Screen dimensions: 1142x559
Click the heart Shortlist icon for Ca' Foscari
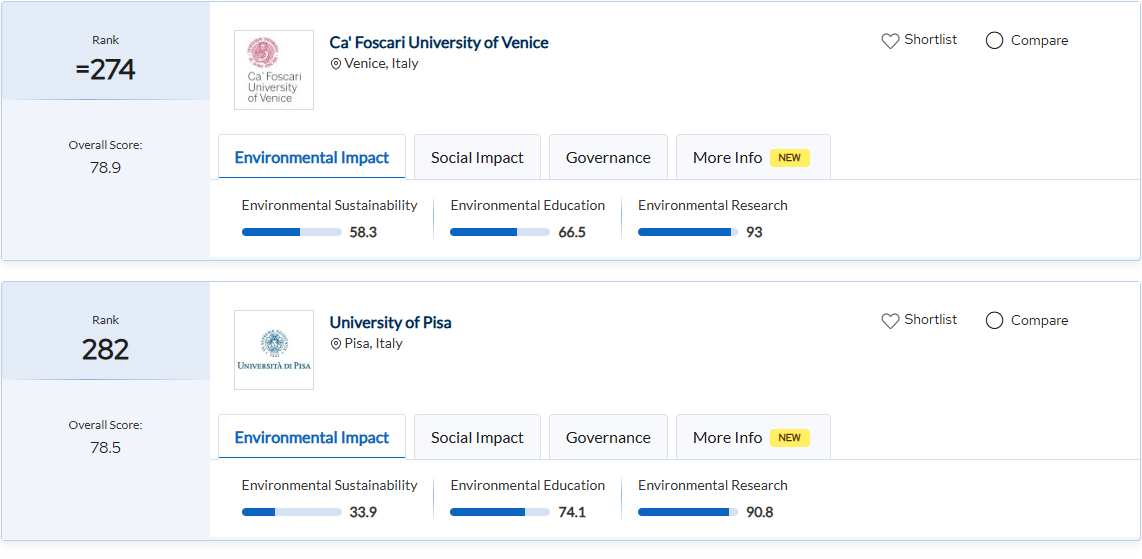click(890, 41)
